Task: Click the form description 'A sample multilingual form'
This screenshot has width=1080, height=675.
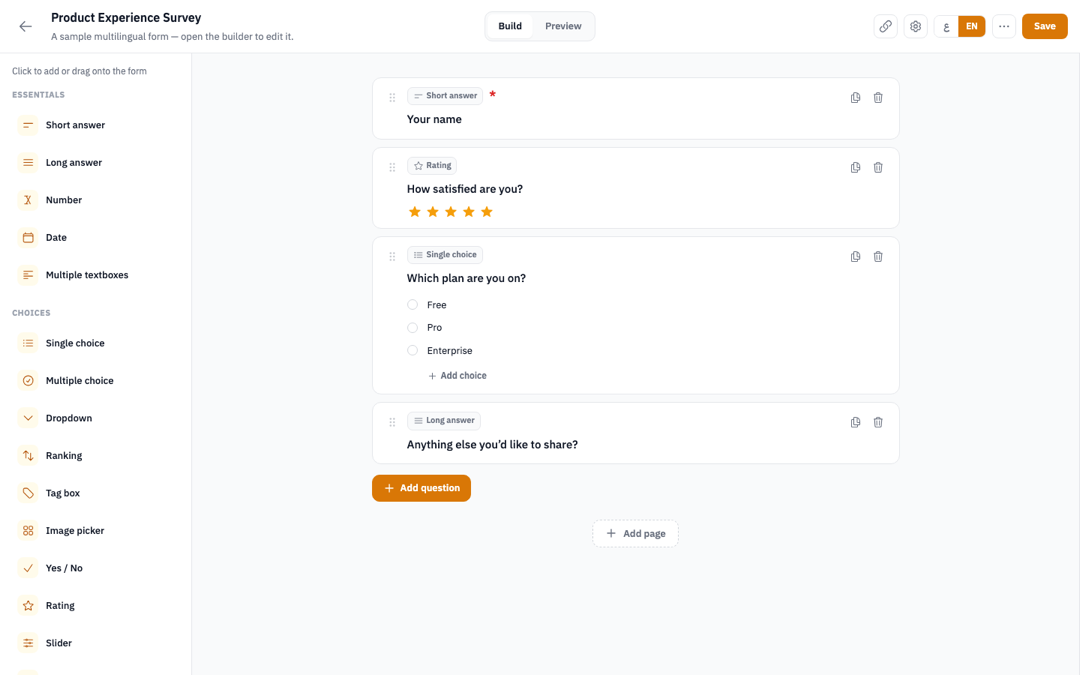Action: pyautogui.click(x=172, y=37)
